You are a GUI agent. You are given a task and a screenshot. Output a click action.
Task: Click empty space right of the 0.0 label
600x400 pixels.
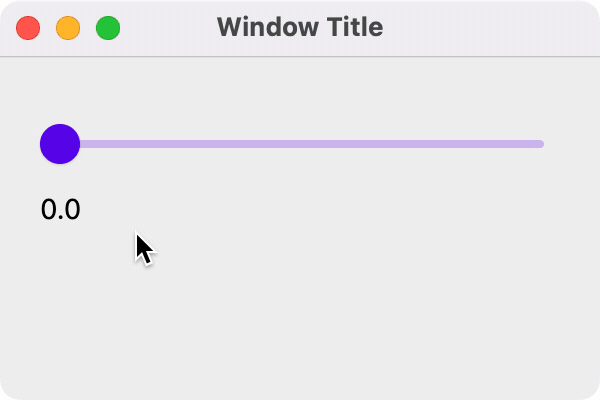point(250,210)
